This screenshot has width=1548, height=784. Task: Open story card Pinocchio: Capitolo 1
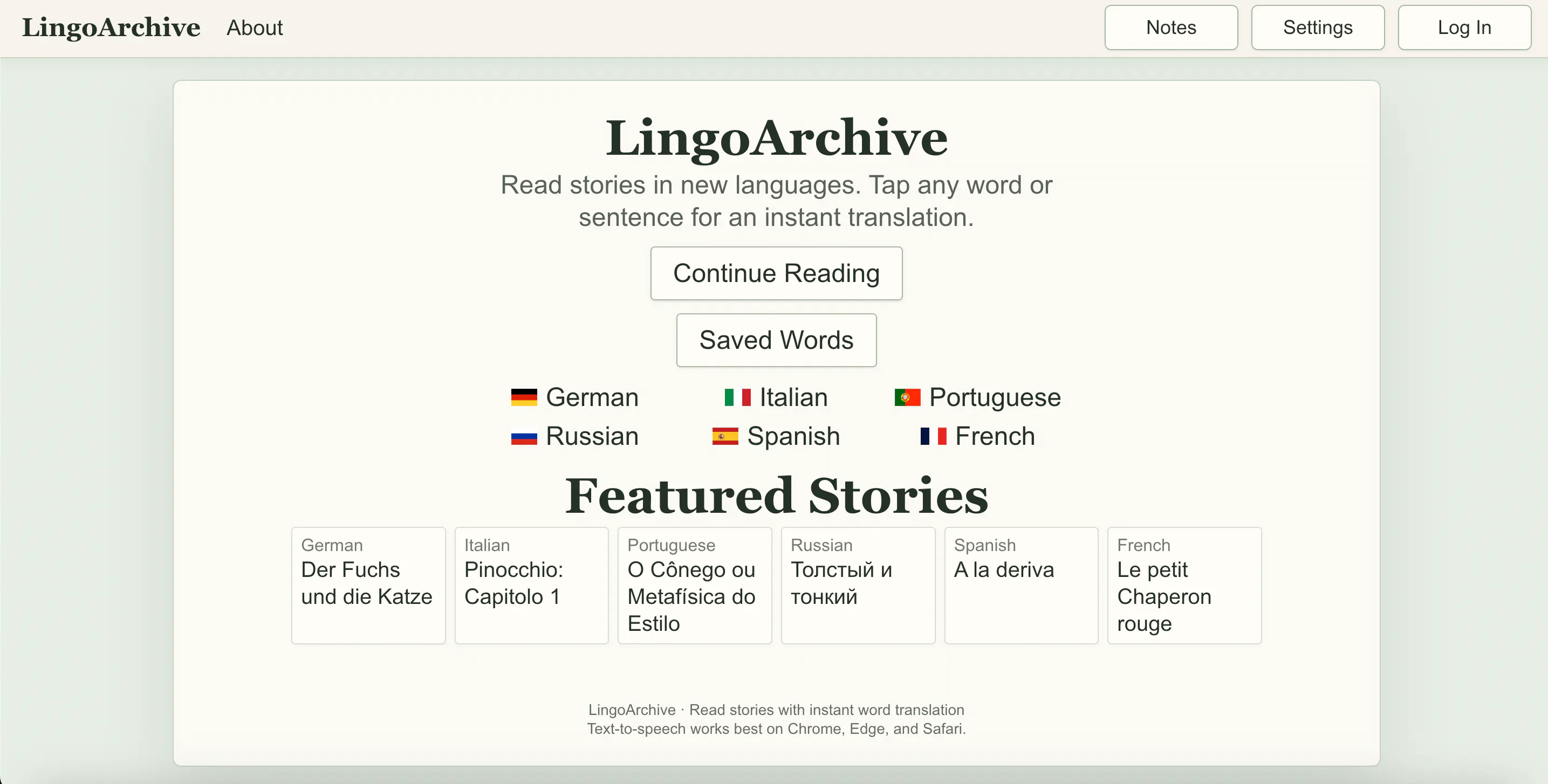click(531, 586)
